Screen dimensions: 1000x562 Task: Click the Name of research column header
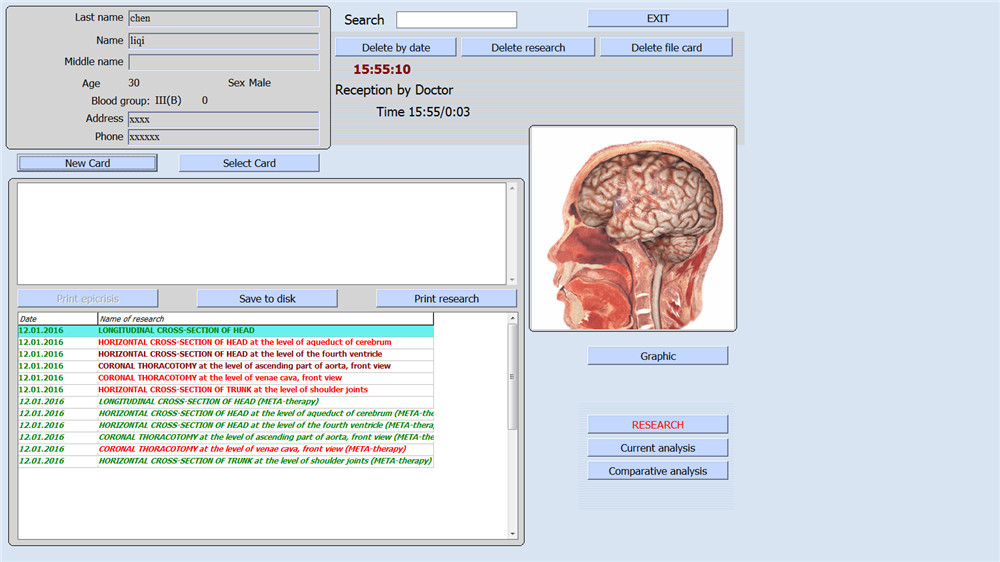point(265,318)
